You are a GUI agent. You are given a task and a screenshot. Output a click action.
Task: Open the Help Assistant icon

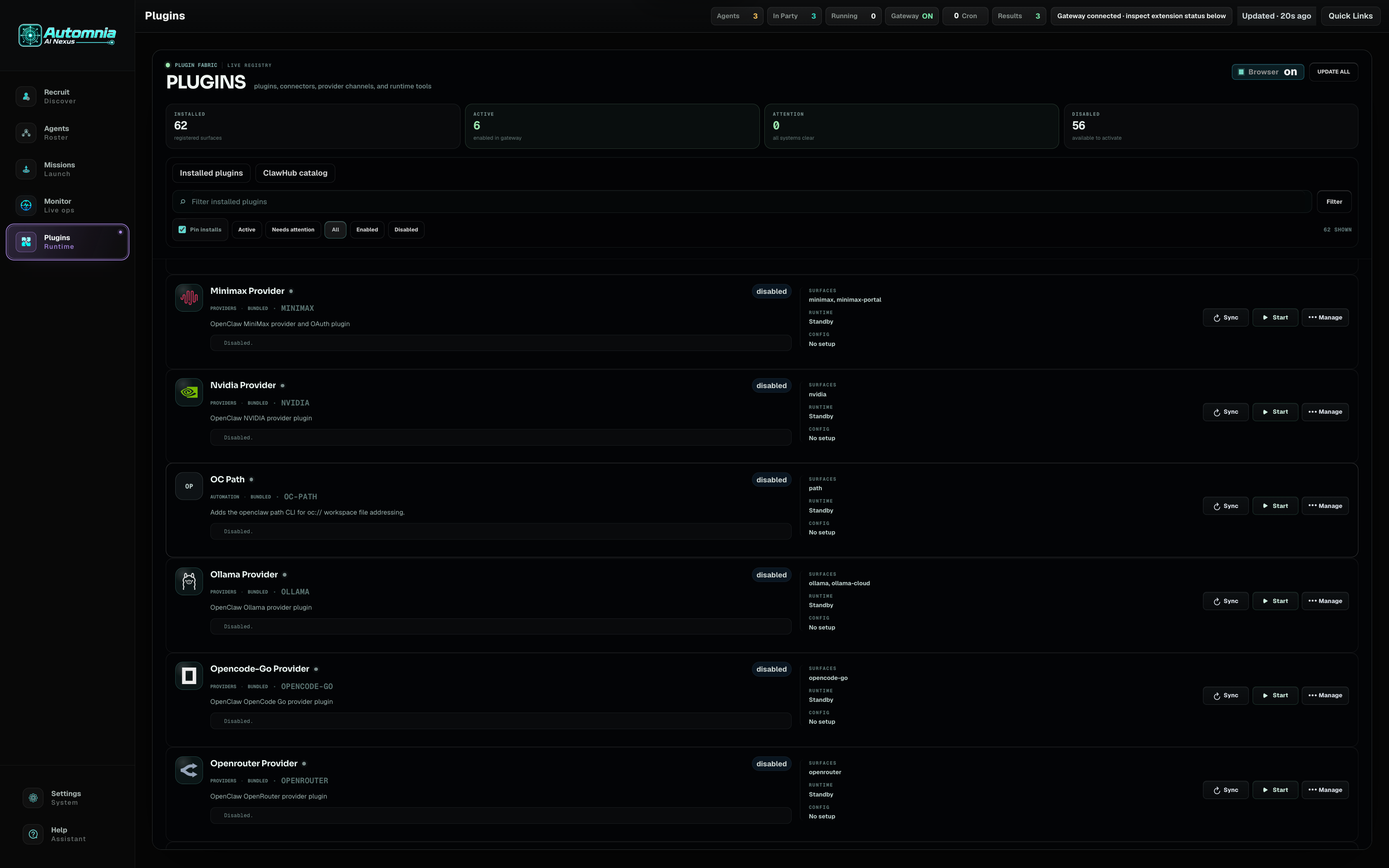[x=33, y=834]
